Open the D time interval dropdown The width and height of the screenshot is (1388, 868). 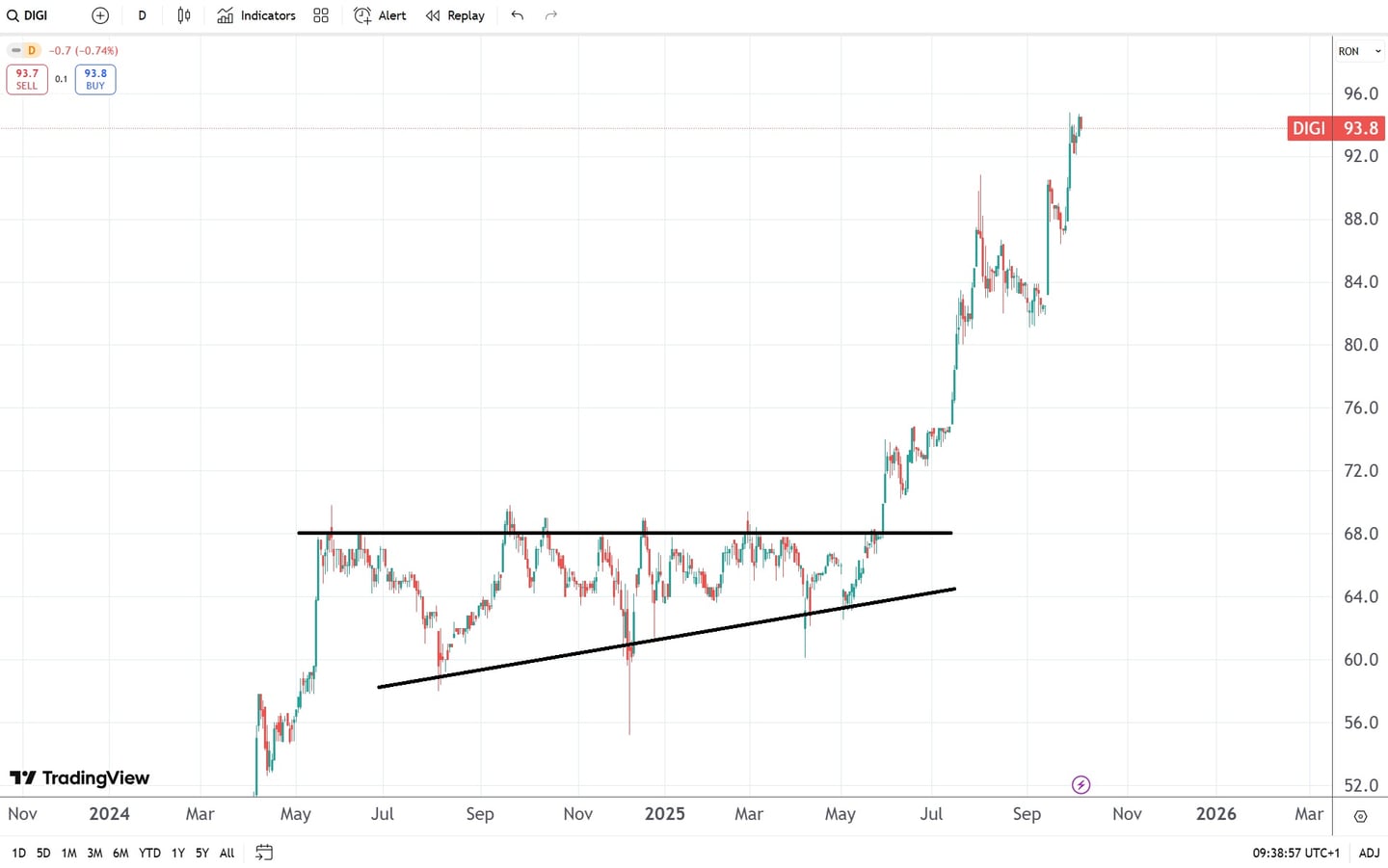pyautogui.click(x=142, y=15)
